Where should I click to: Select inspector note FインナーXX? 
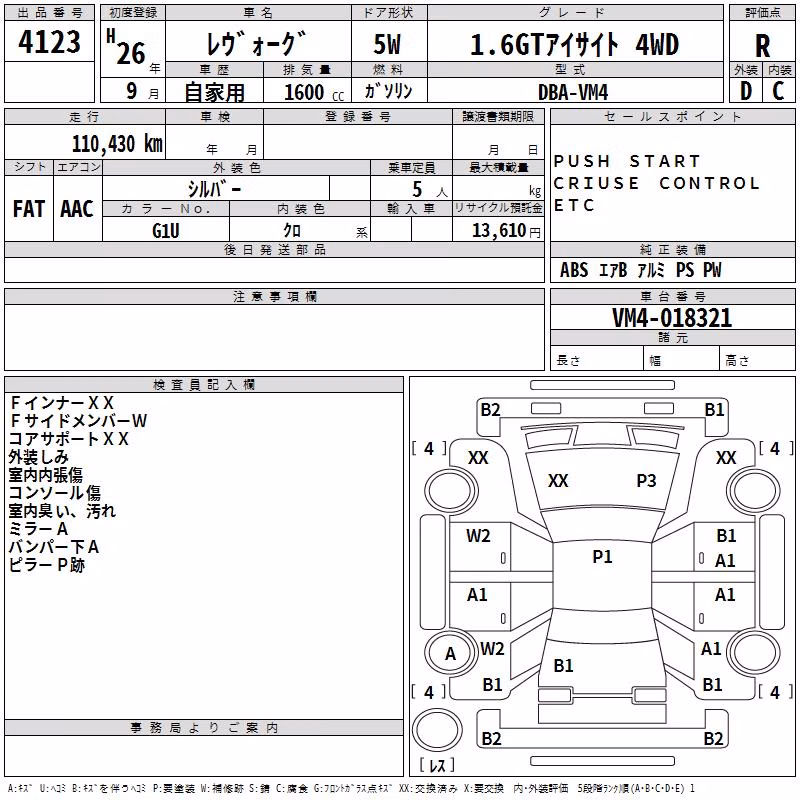pos(61,403)
